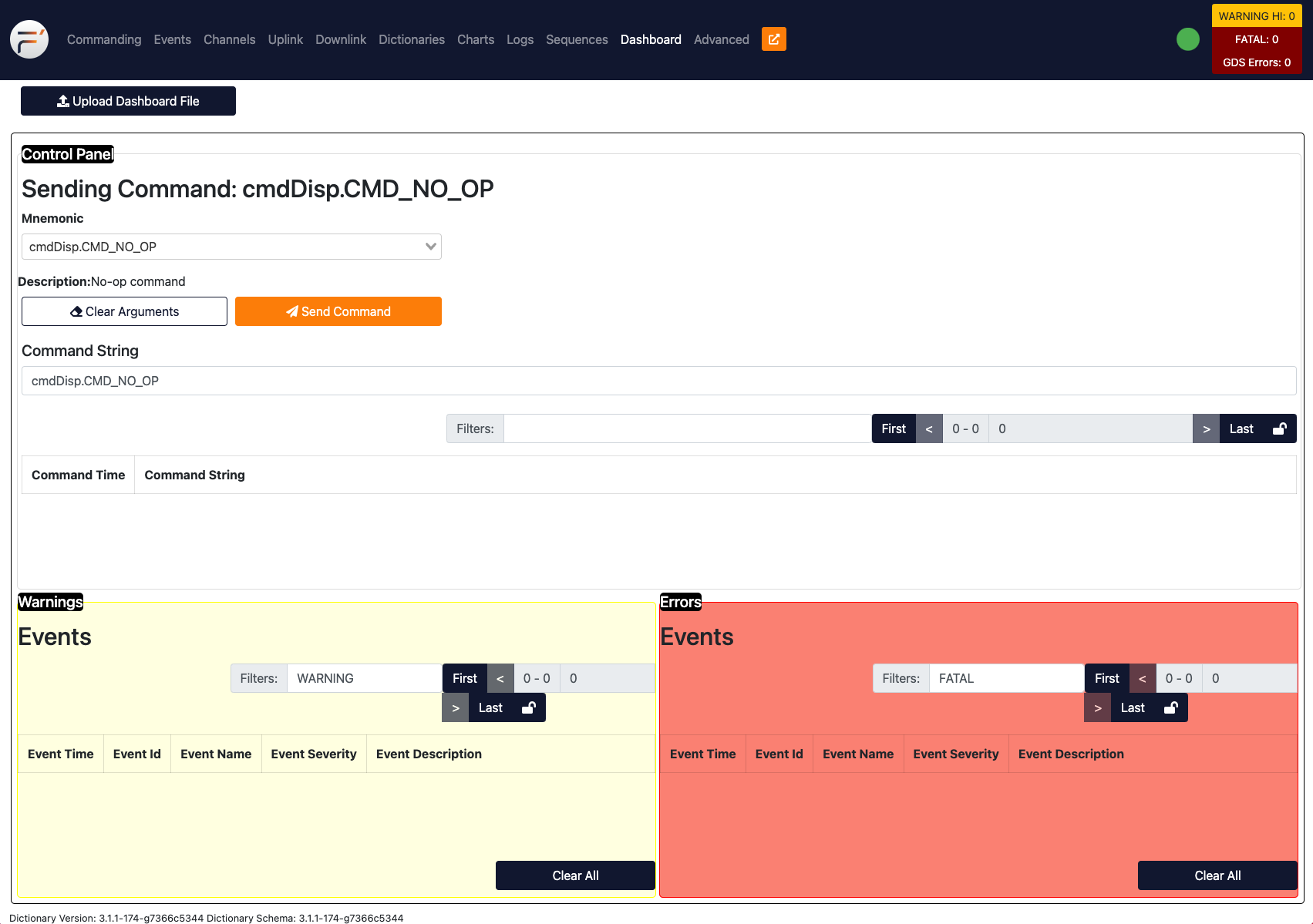
Task: Click Clear All in the Errors panel
Action: [1217, 875]
